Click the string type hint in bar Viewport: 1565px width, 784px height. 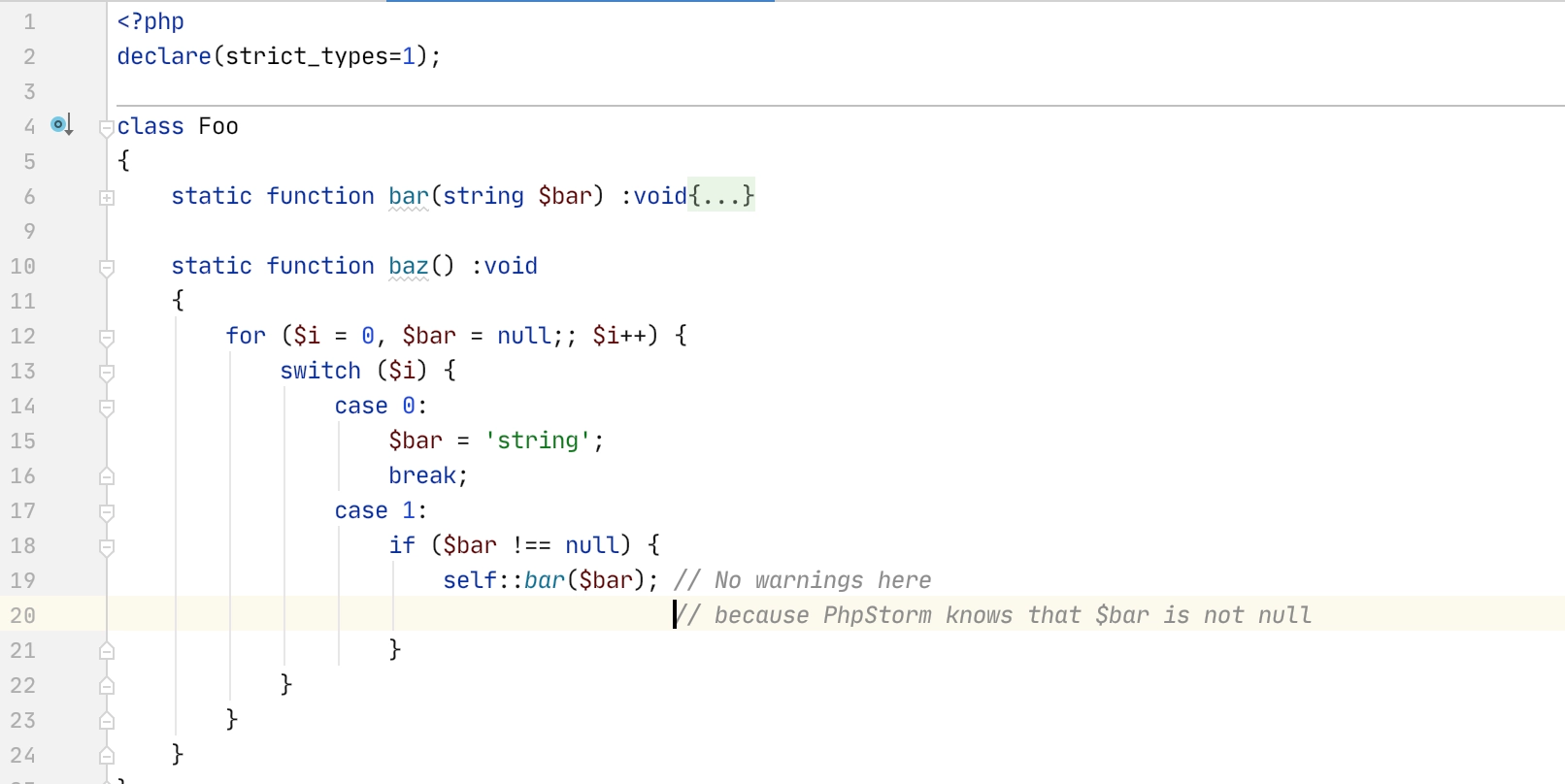point(483,196)
